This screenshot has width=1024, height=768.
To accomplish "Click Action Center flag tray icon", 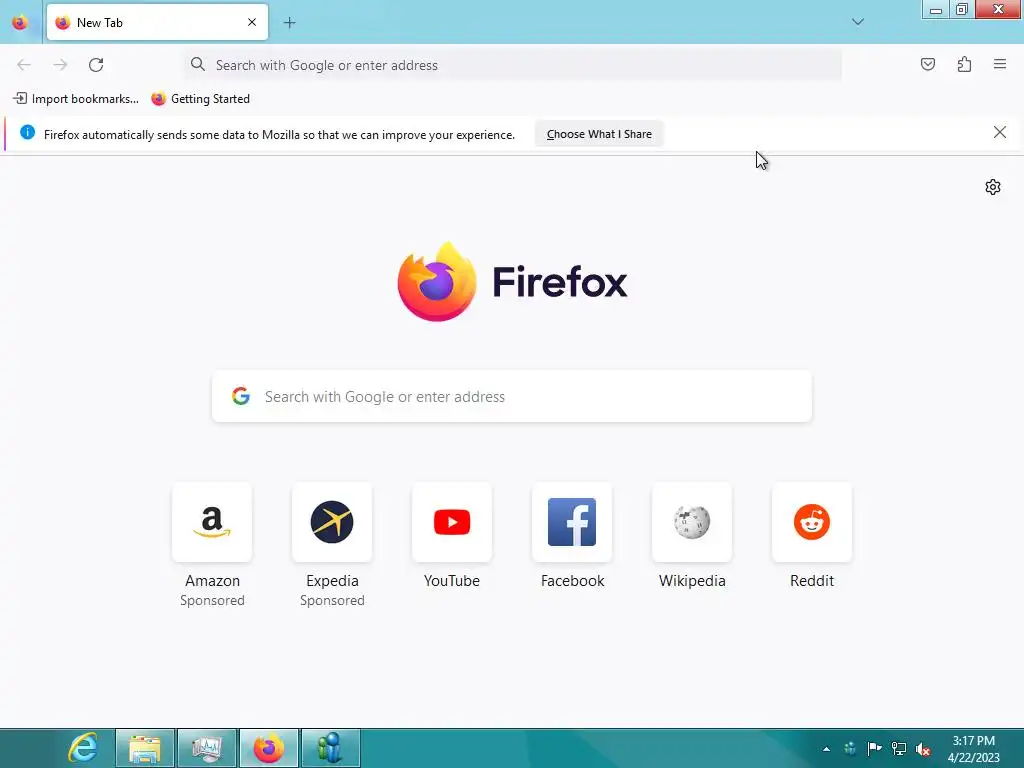I will (874, 748).
